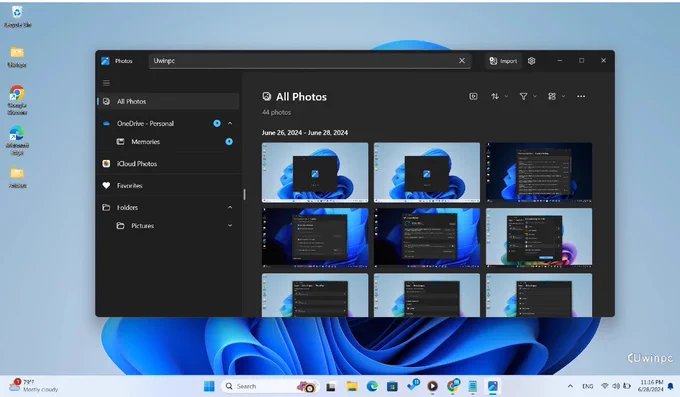Click the sidebar pane divider handle

(x=244, y=194)
